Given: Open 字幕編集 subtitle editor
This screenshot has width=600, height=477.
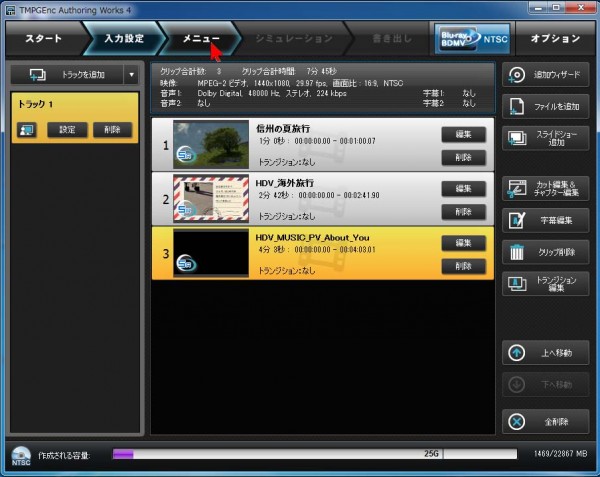Looking at the screenshot, I should coord(545,220).
